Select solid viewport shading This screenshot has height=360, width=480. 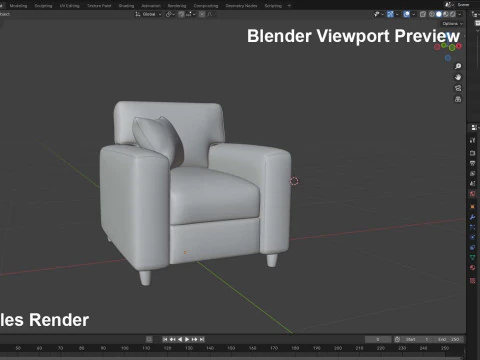pyautogui.click(x=439, y=14)
